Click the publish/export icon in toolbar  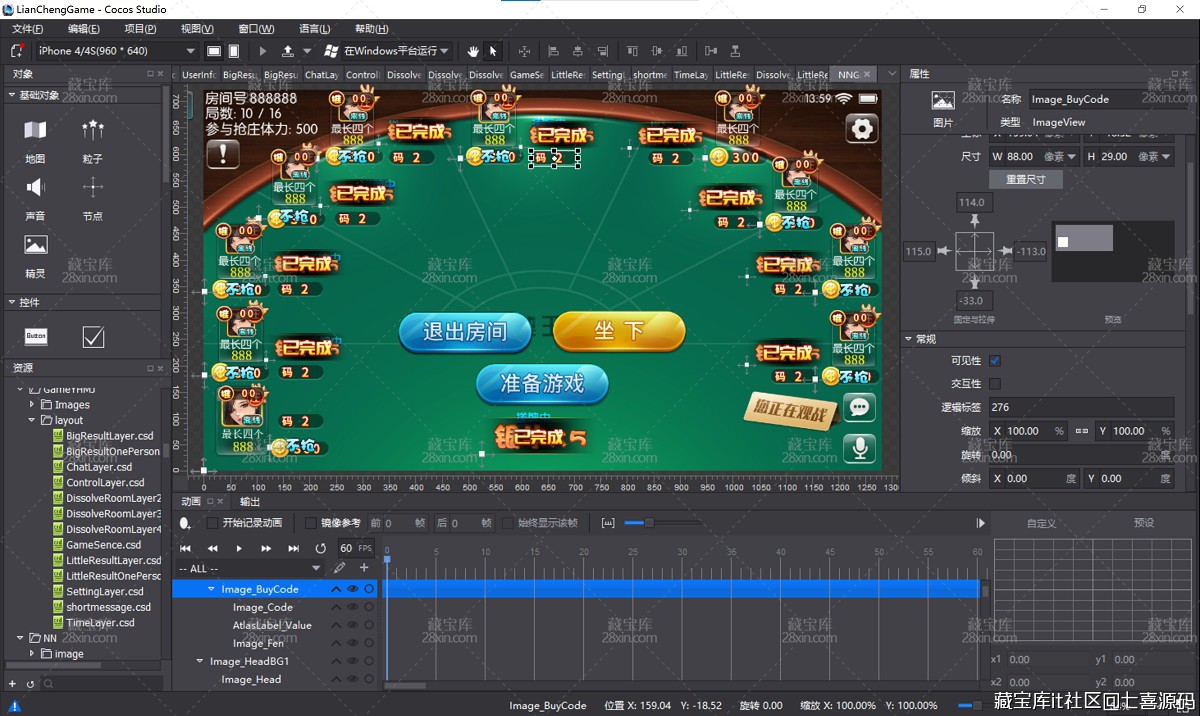coord(288,51)
